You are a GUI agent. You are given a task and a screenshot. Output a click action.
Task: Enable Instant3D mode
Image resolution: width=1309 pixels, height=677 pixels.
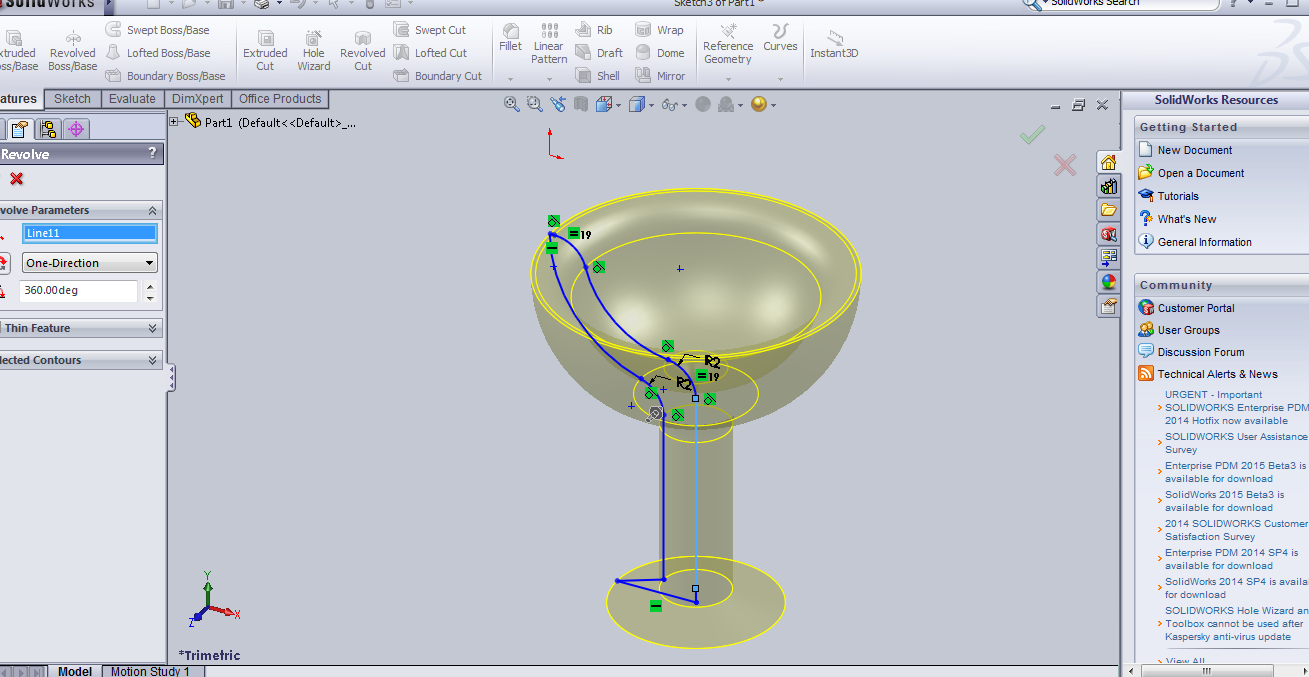point(833,47)
